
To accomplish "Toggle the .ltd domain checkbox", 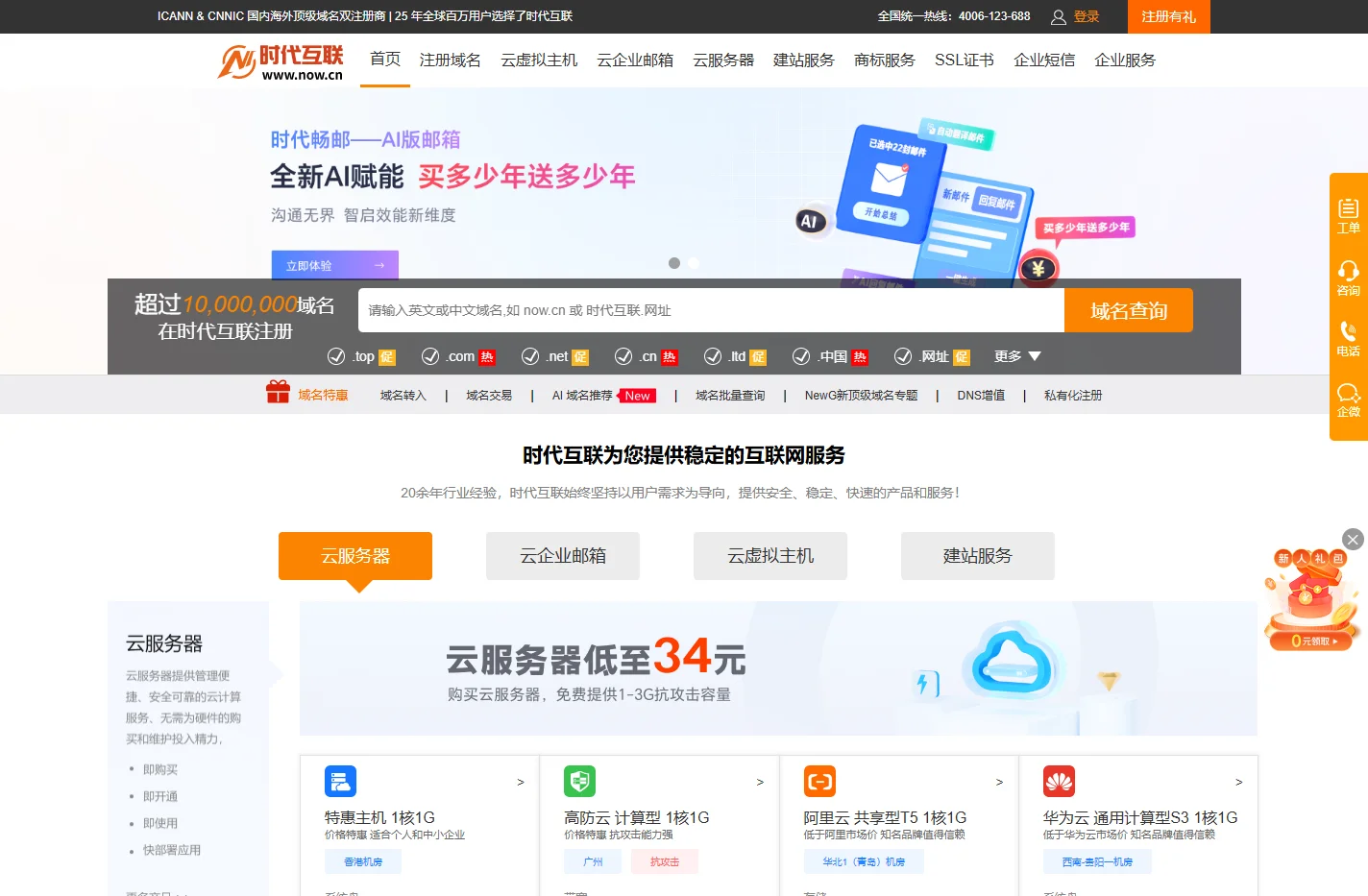I will point(713,356).
